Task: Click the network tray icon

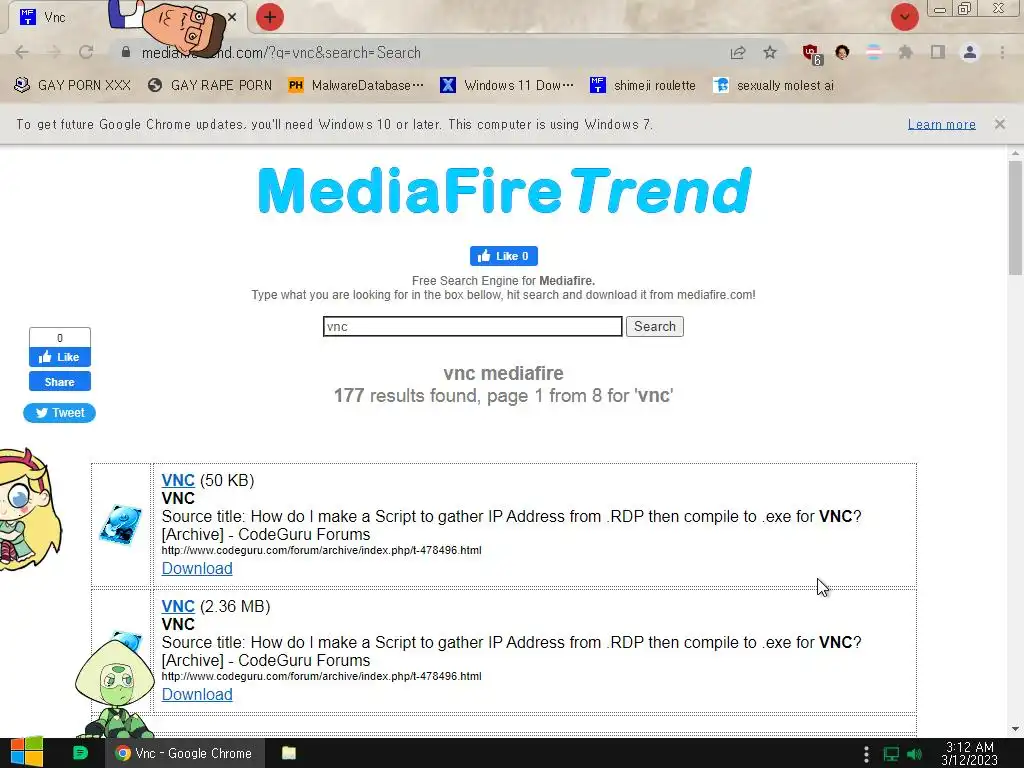Action: pos(891,754)
